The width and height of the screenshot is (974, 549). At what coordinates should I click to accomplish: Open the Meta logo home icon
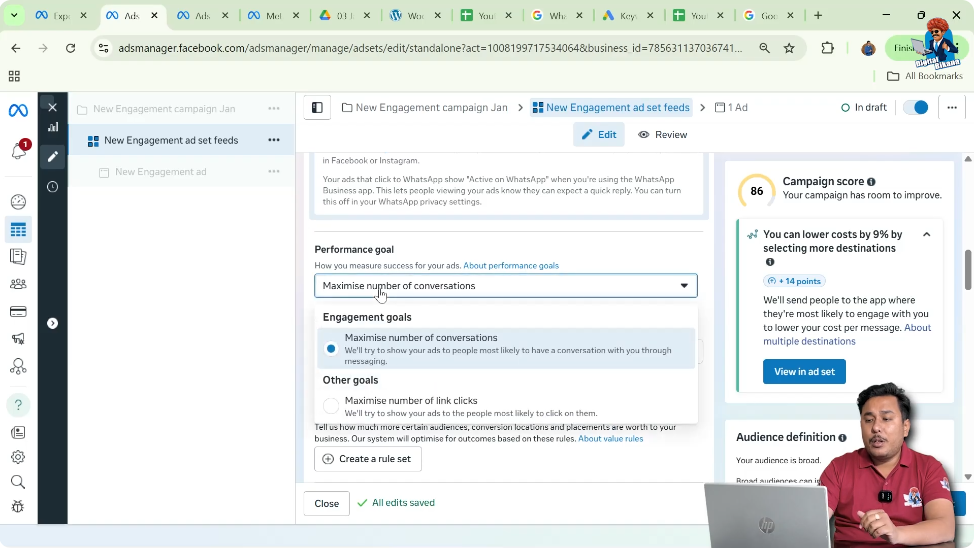18,111
